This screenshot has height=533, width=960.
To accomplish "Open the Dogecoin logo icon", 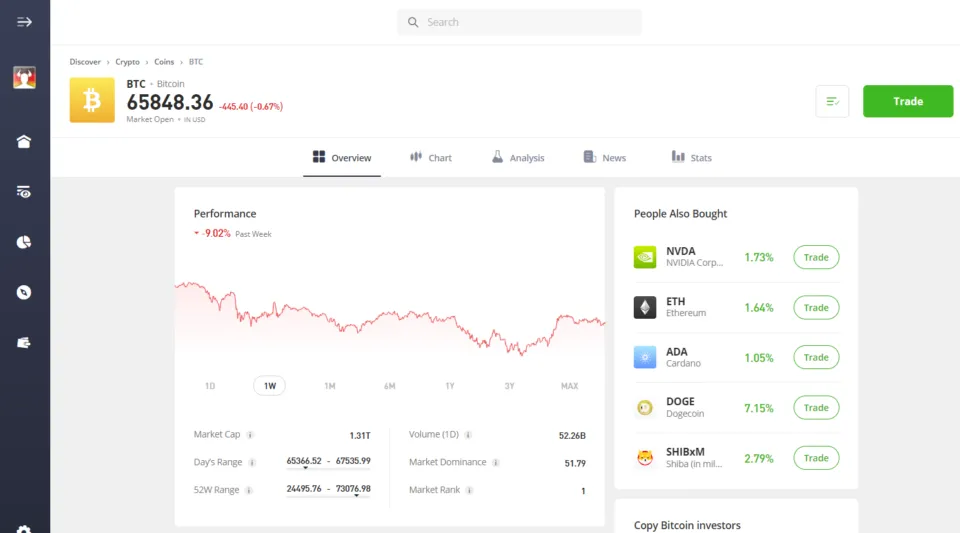I will click(x=645, y=408).
